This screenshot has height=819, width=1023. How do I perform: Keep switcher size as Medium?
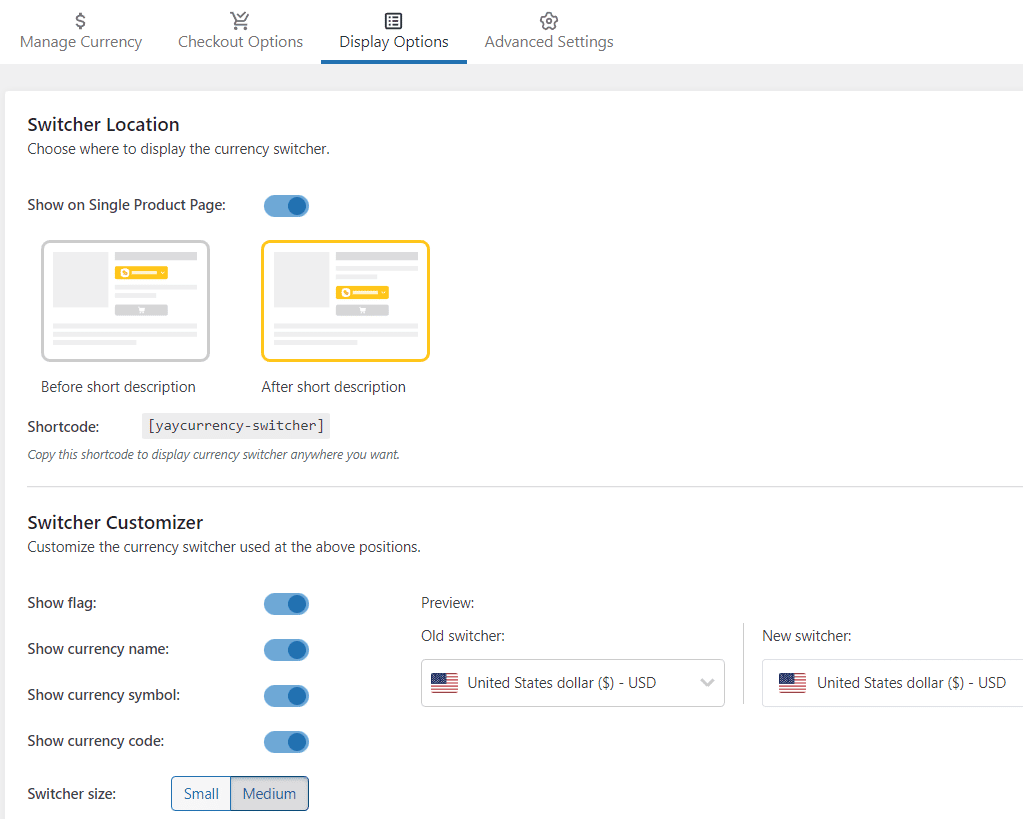click(268, 793)
